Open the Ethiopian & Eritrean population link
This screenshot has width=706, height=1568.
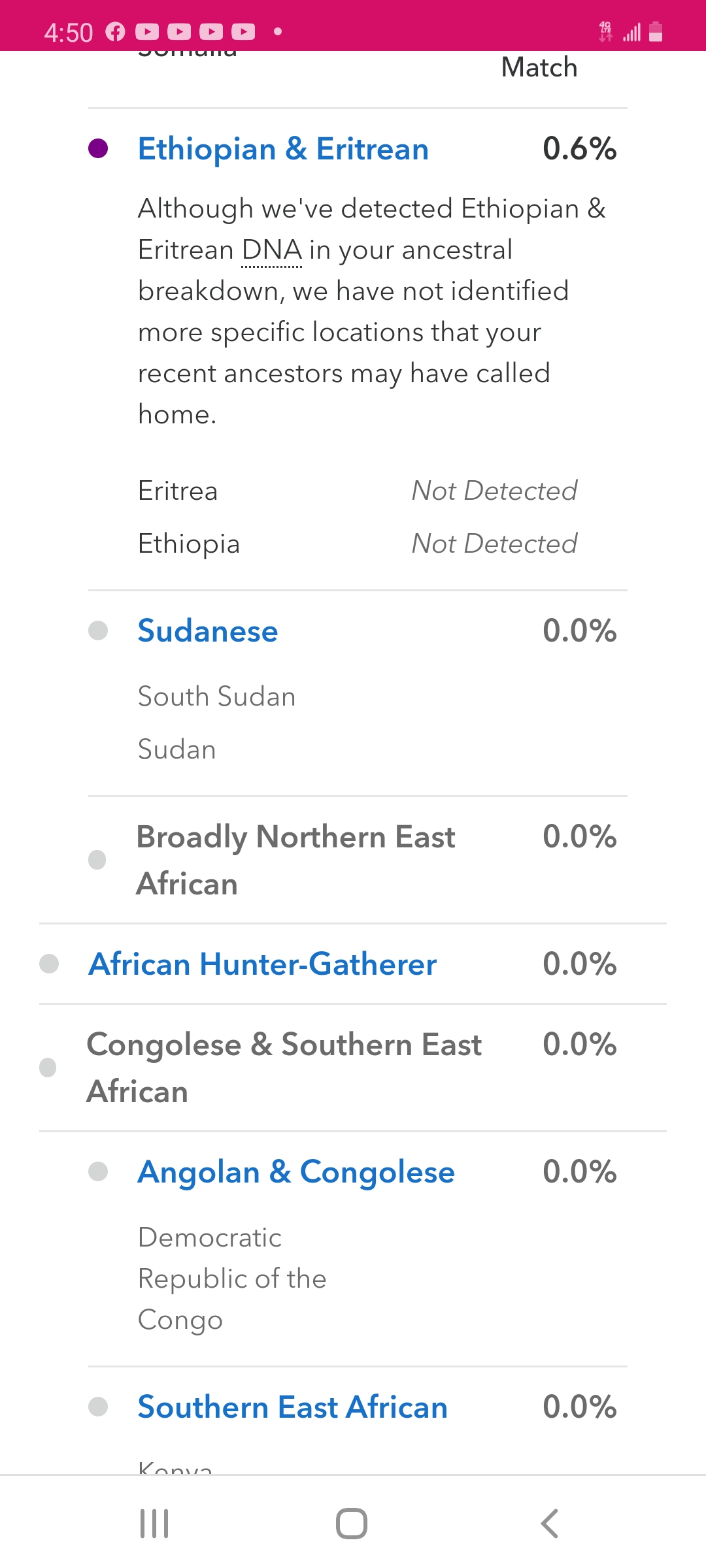pos(283,149)
